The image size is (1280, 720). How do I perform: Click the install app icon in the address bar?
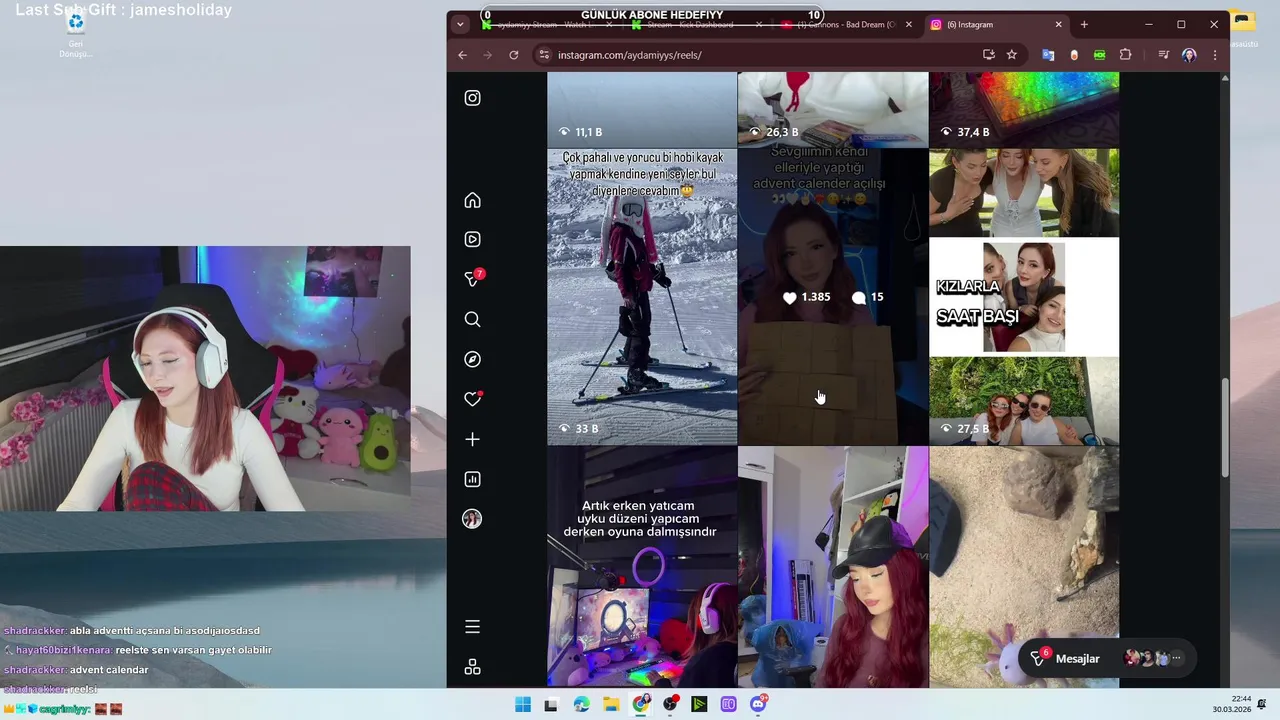(988, 55)
